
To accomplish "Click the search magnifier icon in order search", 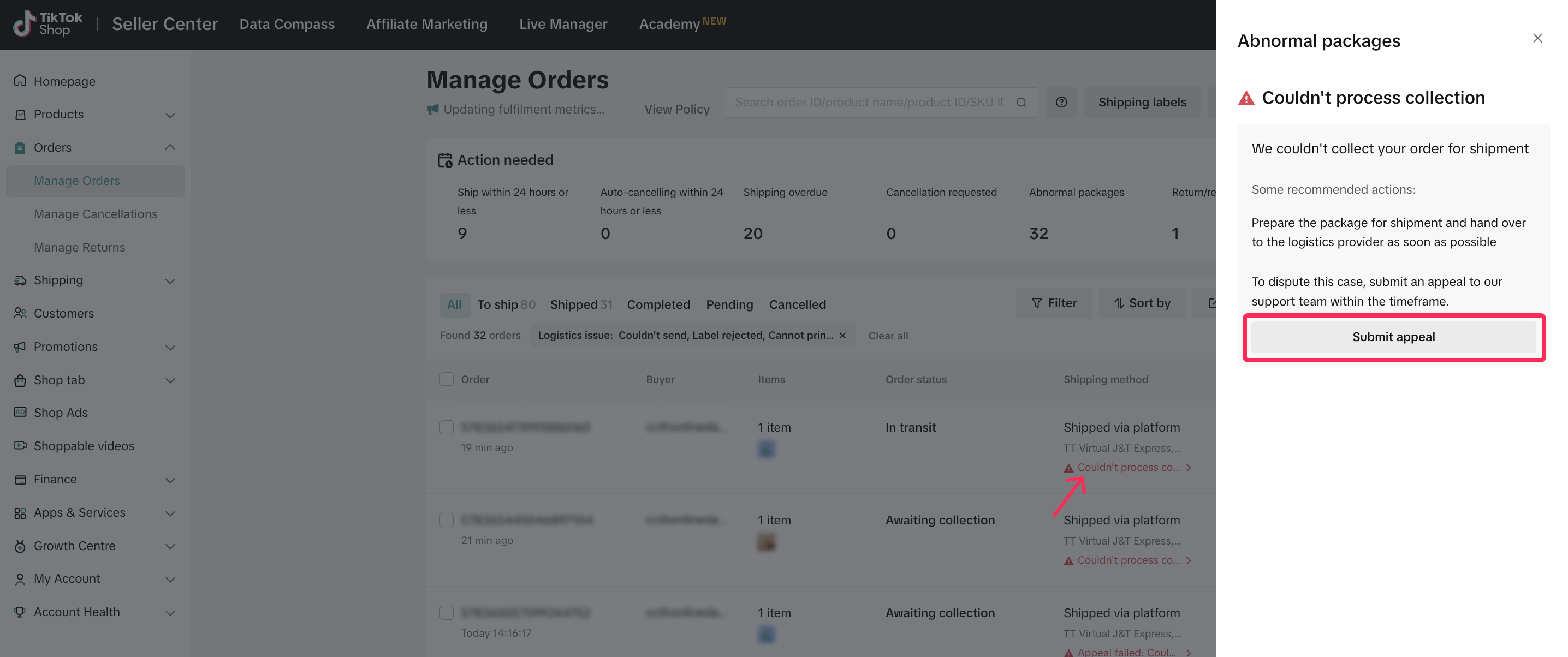I will coord(1021,103).
